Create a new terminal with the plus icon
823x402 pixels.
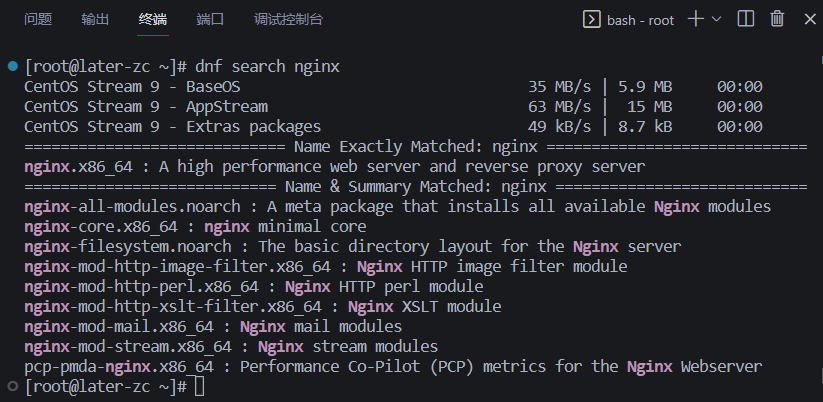[x=695, y=19]
